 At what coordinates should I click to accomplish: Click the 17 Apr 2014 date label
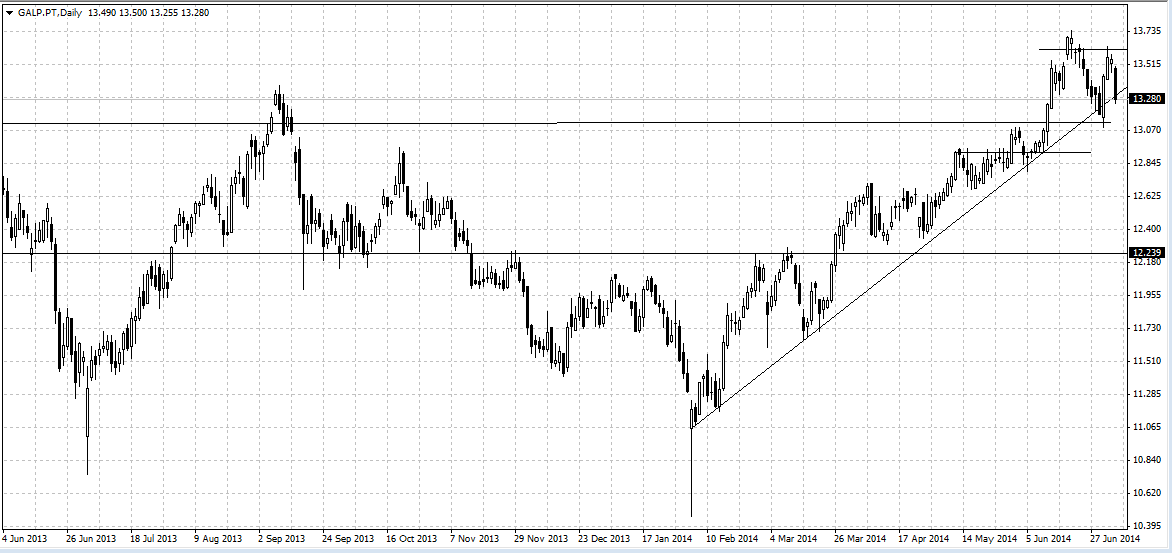tap(924, 538)
